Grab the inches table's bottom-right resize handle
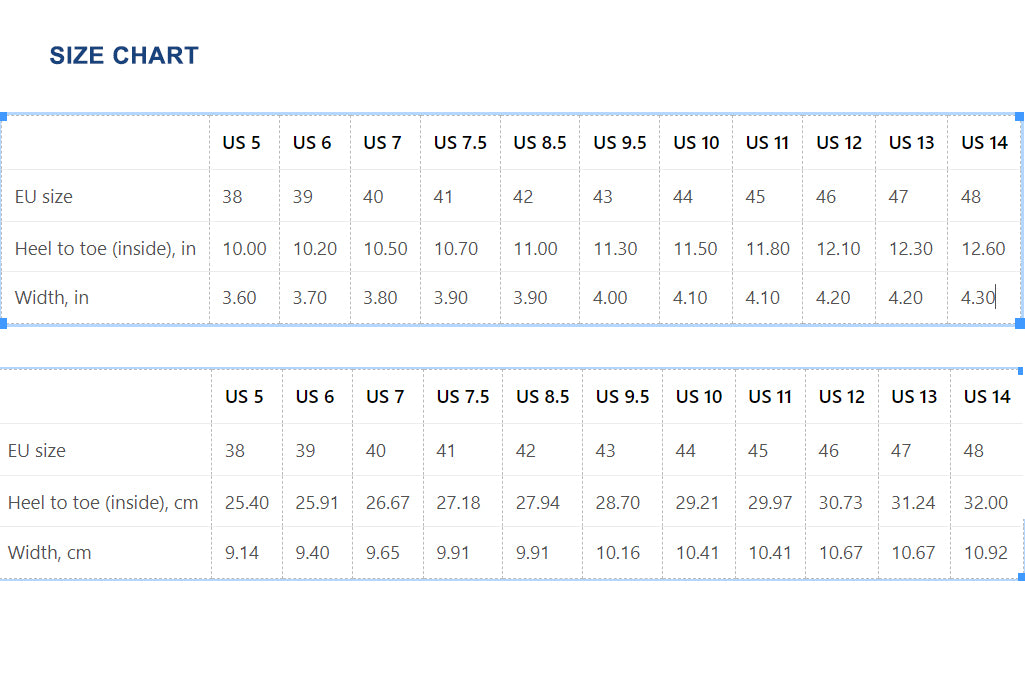This screenshot has width=1025, height=700. pyautogui.click(x=1019, y=323)
